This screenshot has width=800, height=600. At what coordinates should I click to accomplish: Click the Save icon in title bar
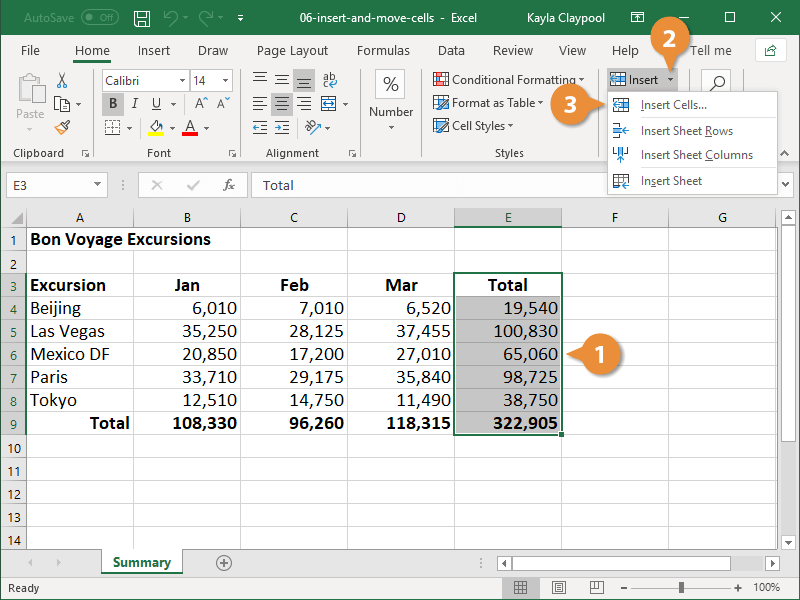142,18
